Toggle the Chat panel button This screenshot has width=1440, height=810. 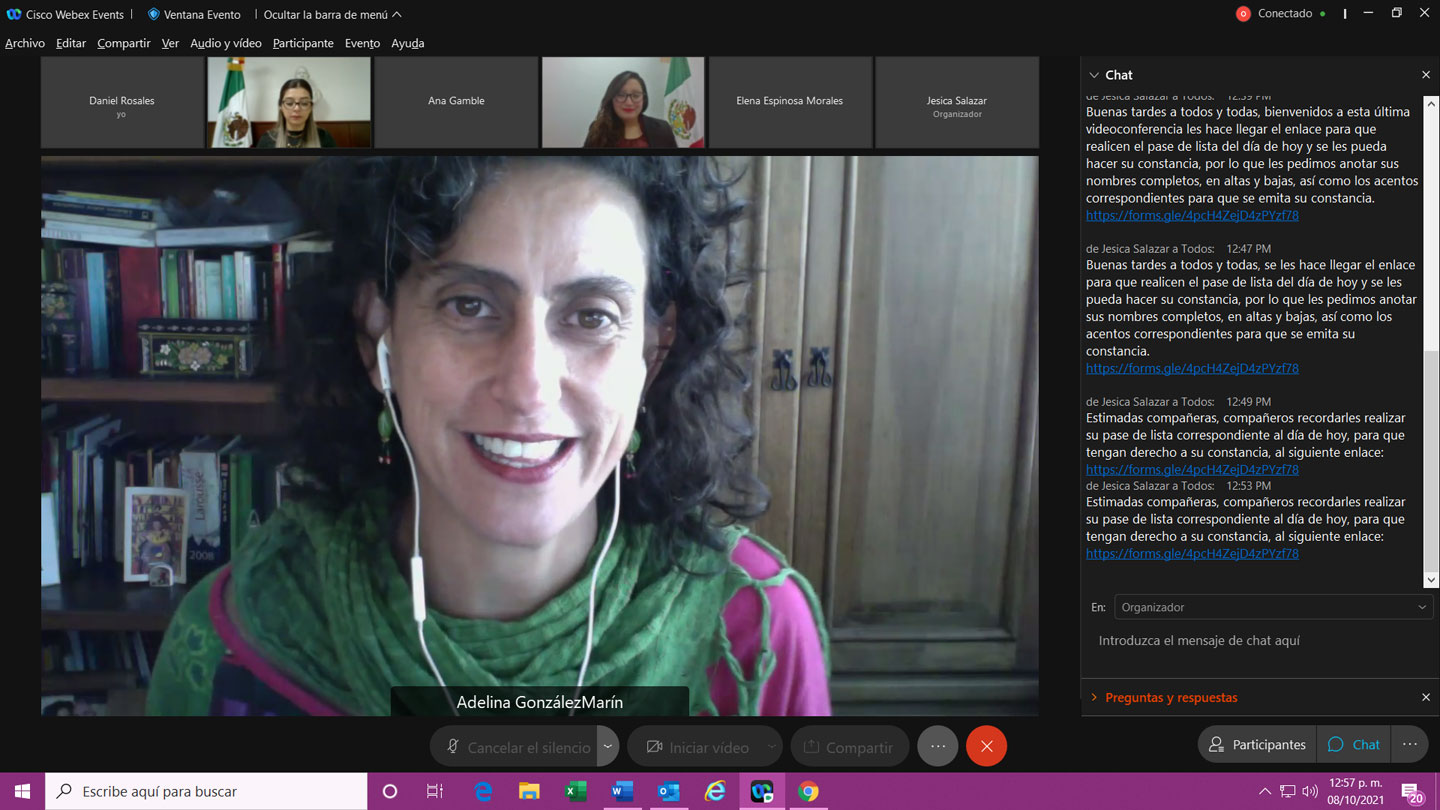pyautogui.click(x=1353, y=744)
